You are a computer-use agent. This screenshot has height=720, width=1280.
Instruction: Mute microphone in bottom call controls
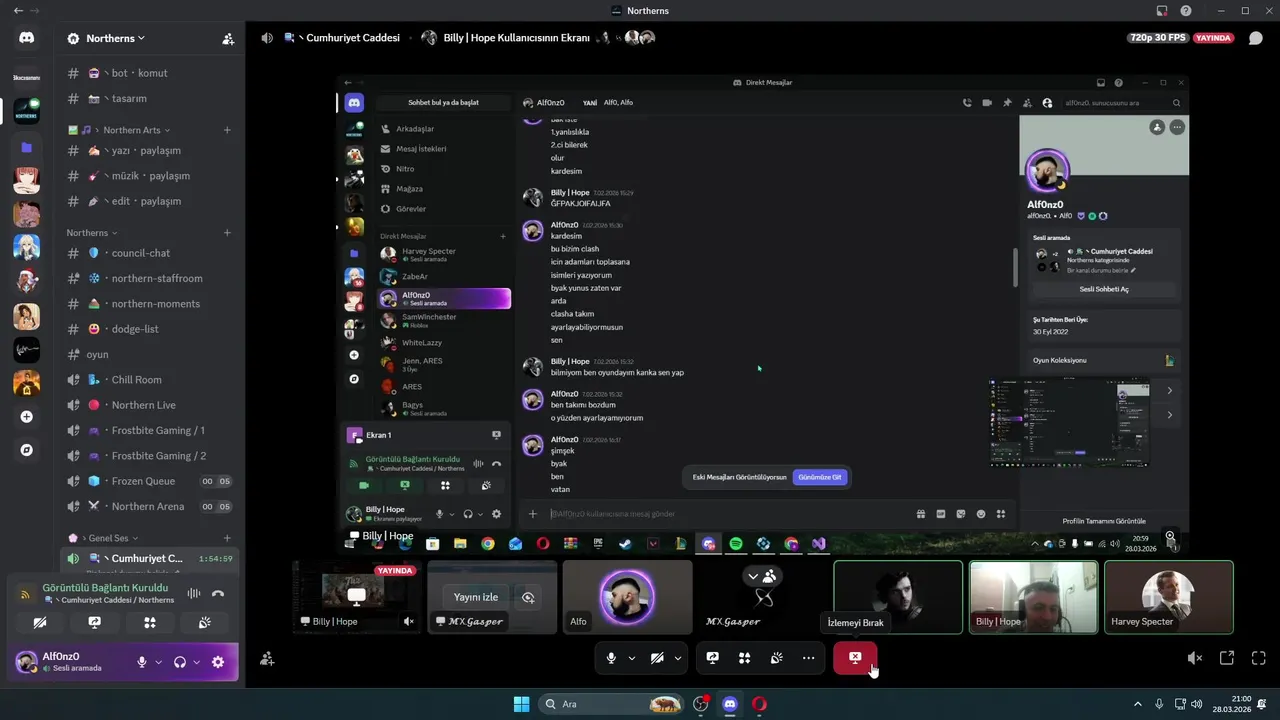click(x=611, y=658)
